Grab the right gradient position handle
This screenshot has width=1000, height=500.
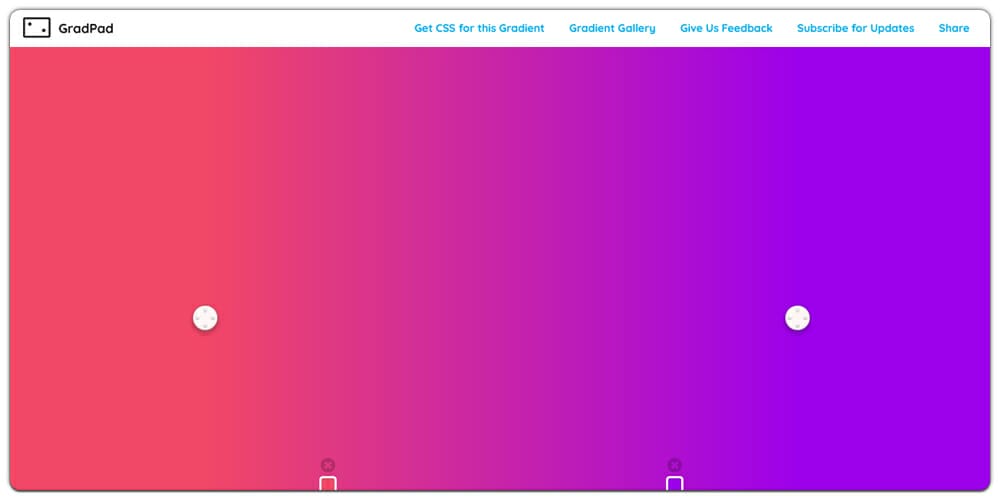pos(797,318)
